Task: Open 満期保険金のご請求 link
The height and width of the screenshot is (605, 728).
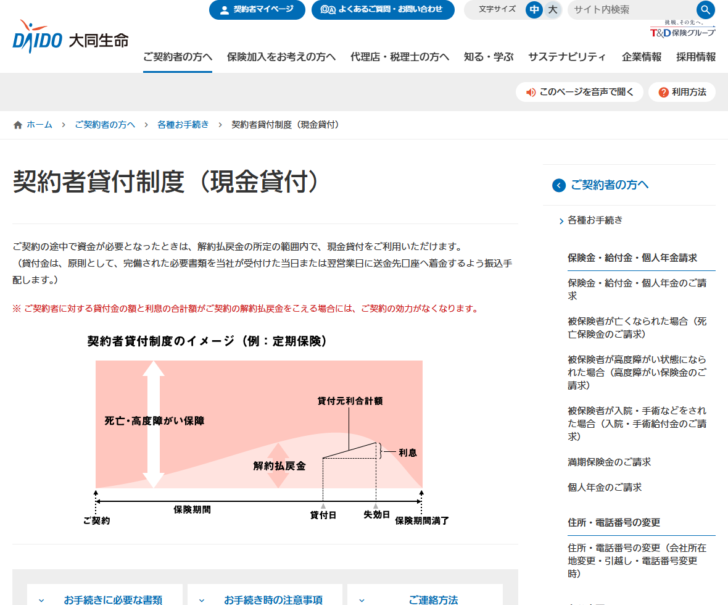Action: tap(609, 462)
